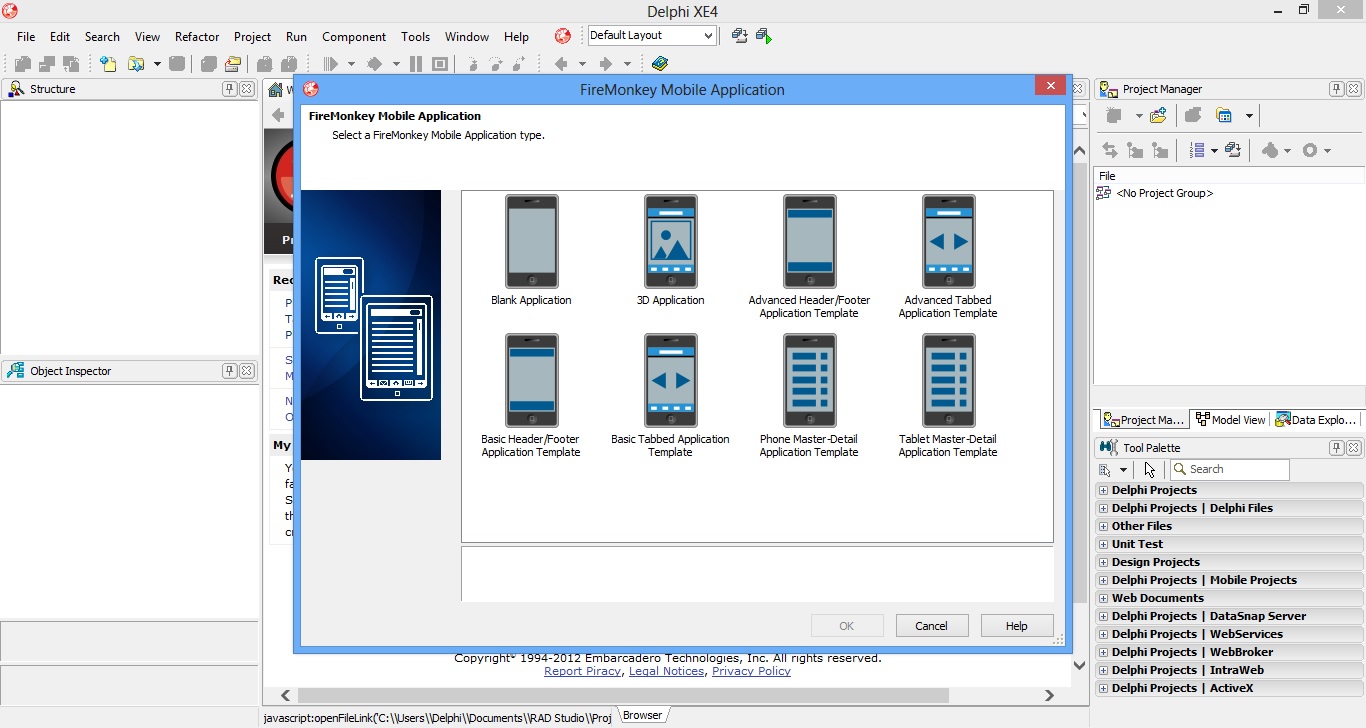Choose Tablet Master-Detail Application Template
The width and height of the screenshot is (1366, 728).
(x=948, y=396)
